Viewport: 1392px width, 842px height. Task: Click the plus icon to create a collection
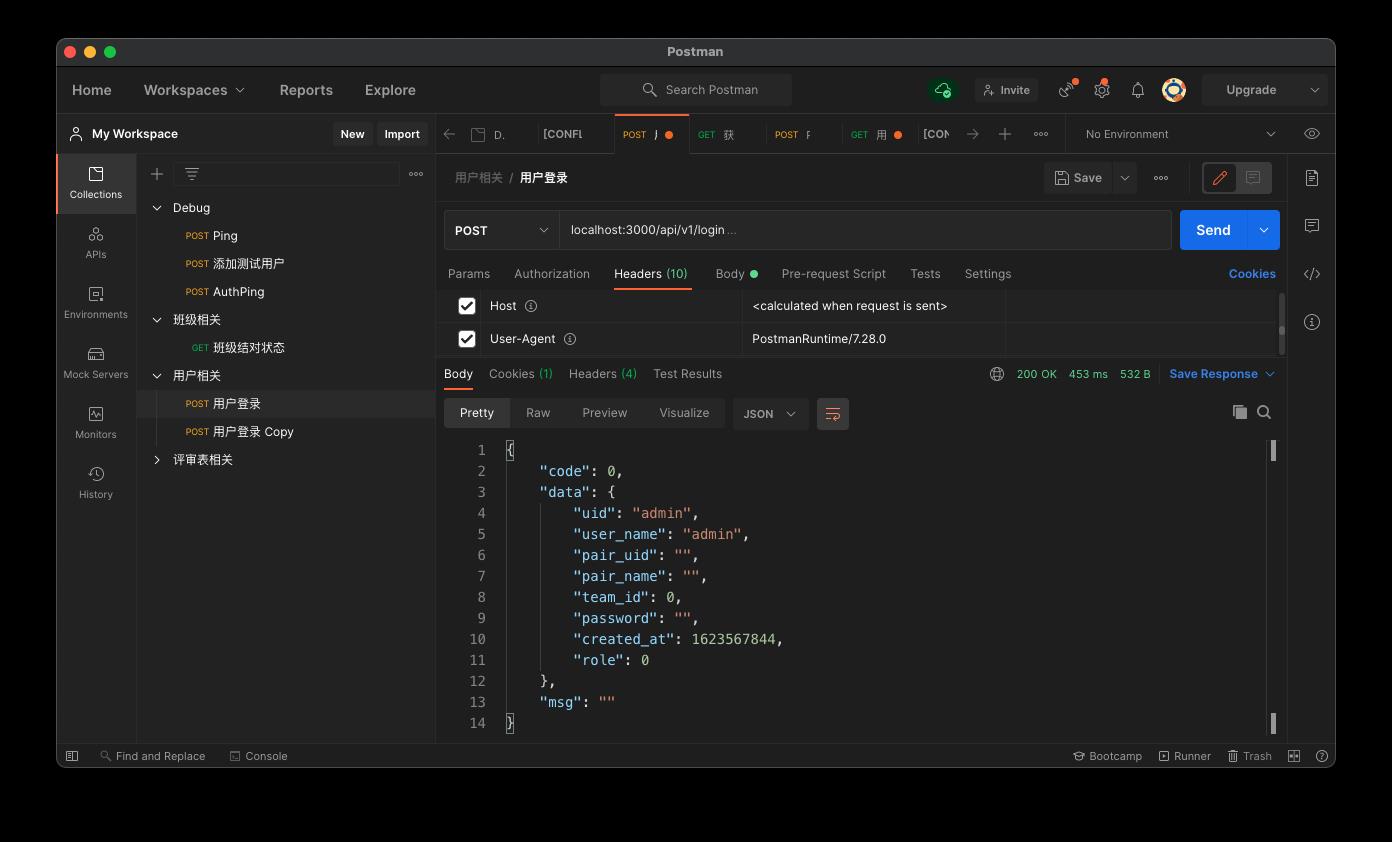pos(157,174)
